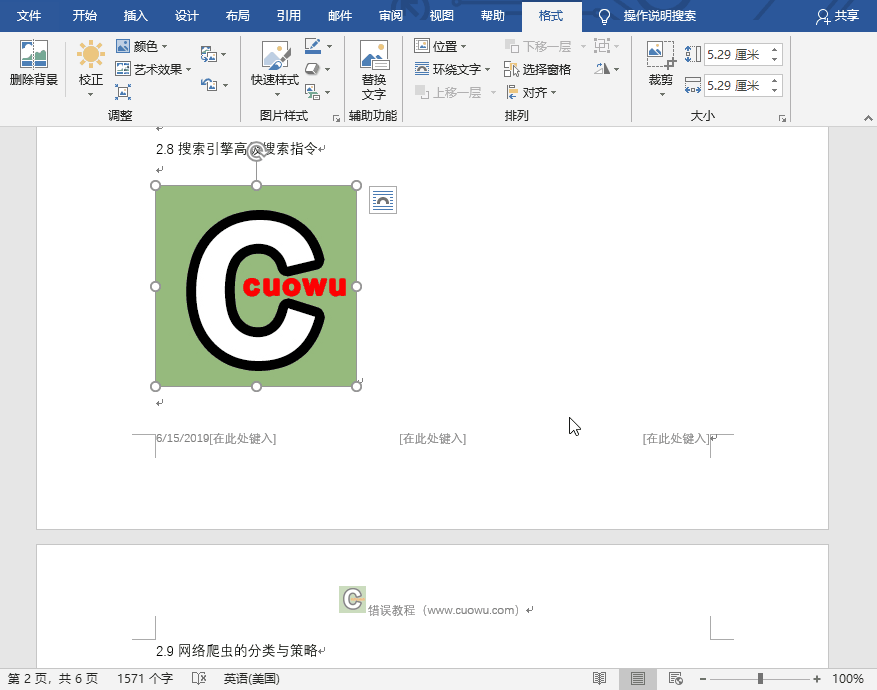Click the 操作说明搜索 tell me search box
The image size is (877, 690).
(648, 16)
